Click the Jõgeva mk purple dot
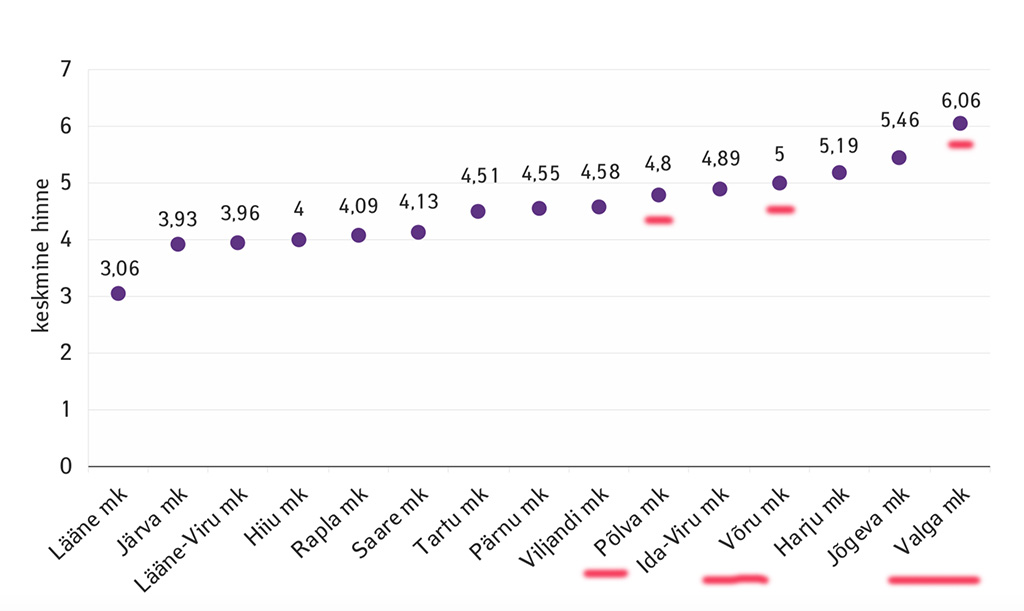1024x611 pixels. (x=899, y=157)
